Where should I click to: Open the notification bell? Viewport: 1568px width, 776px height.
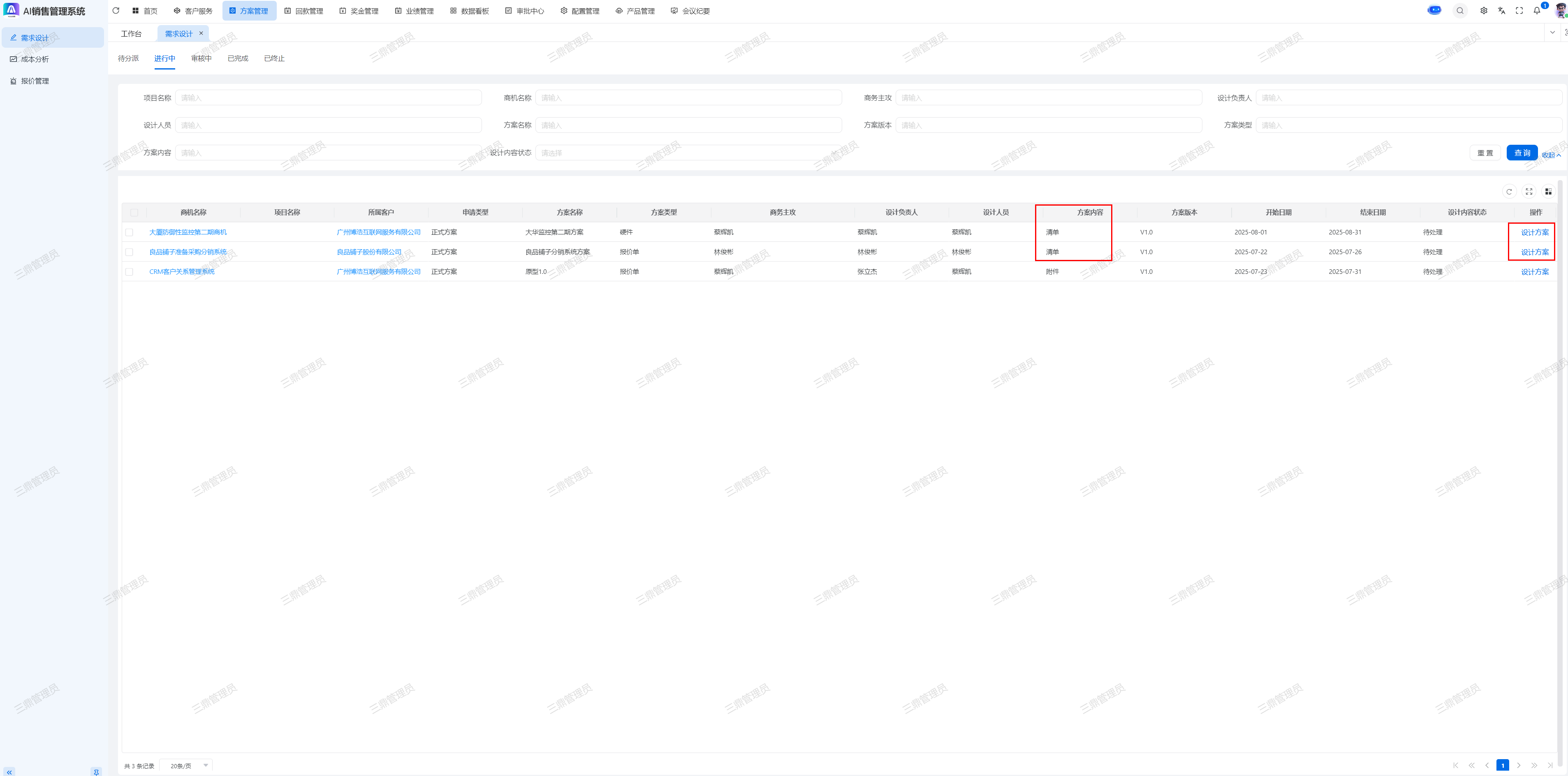1536,10
